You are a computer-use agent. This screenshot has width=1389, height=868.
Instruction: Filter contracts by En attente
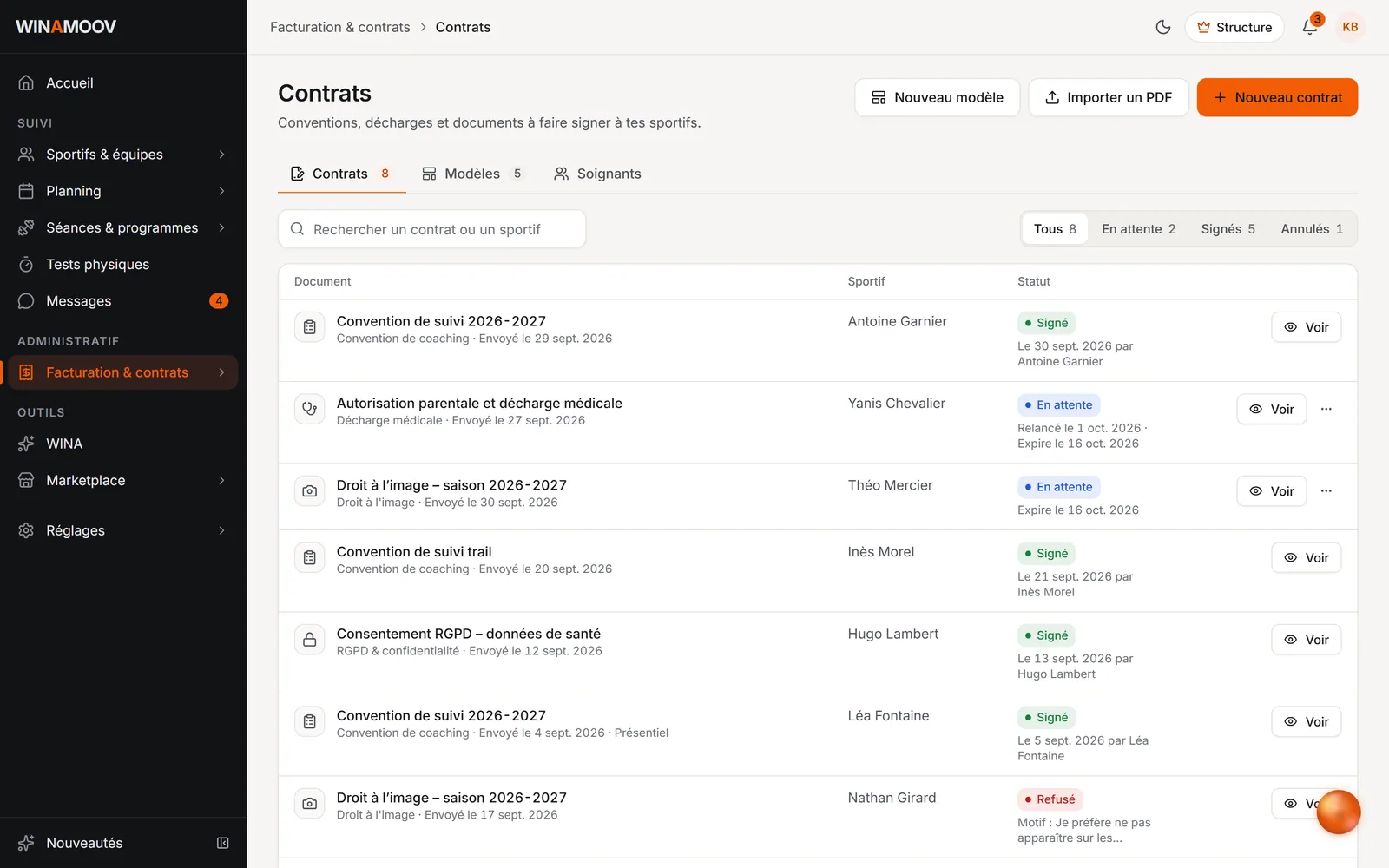click(1138, 229)
